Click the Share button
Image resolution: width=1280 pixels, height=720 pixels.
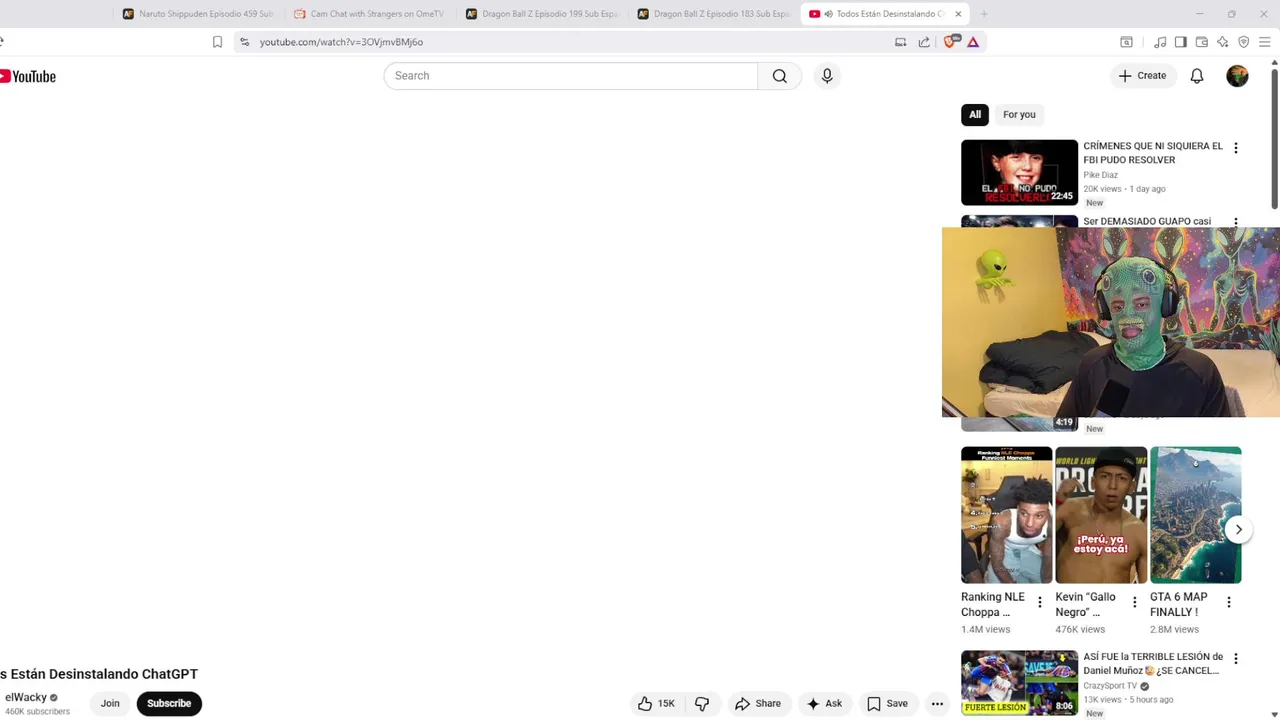758,704
